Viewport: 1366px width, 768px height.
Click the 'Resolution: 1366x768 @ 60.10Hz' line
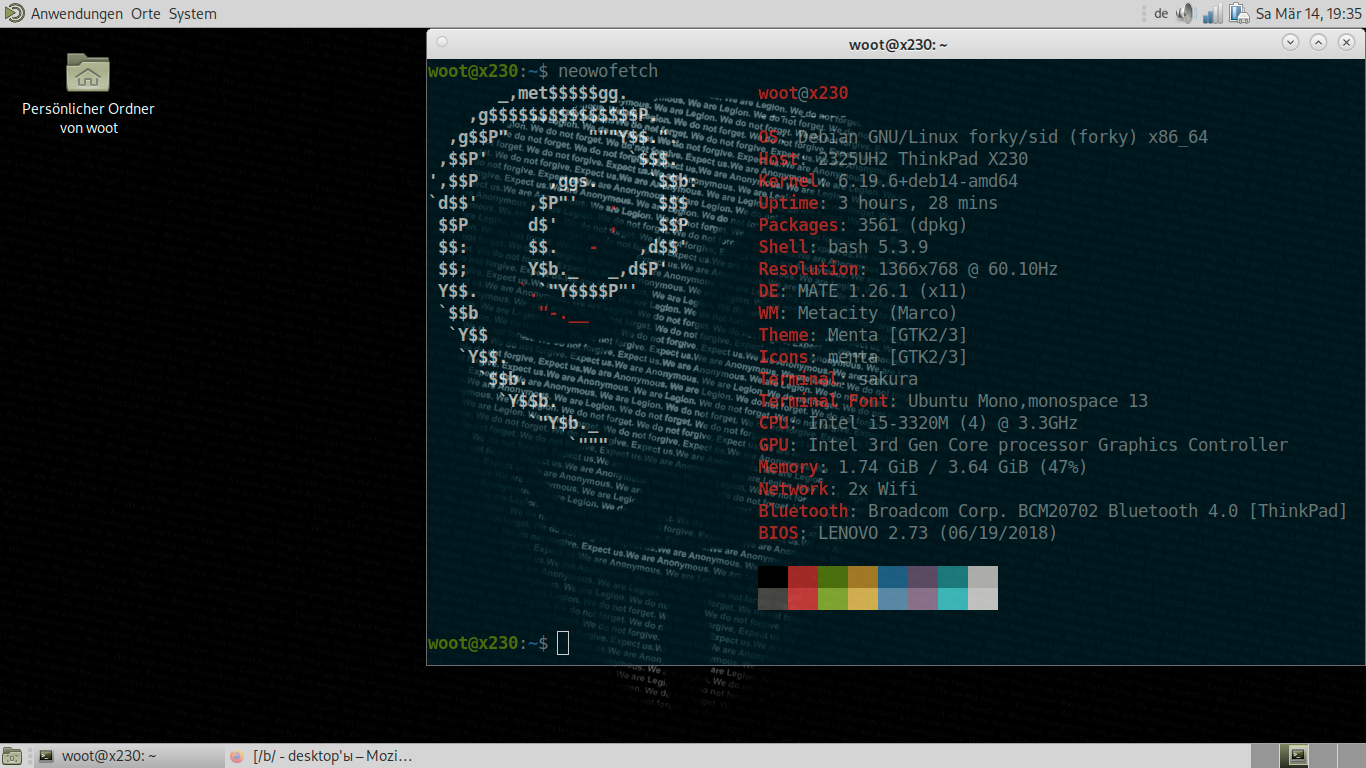point(908,269)
